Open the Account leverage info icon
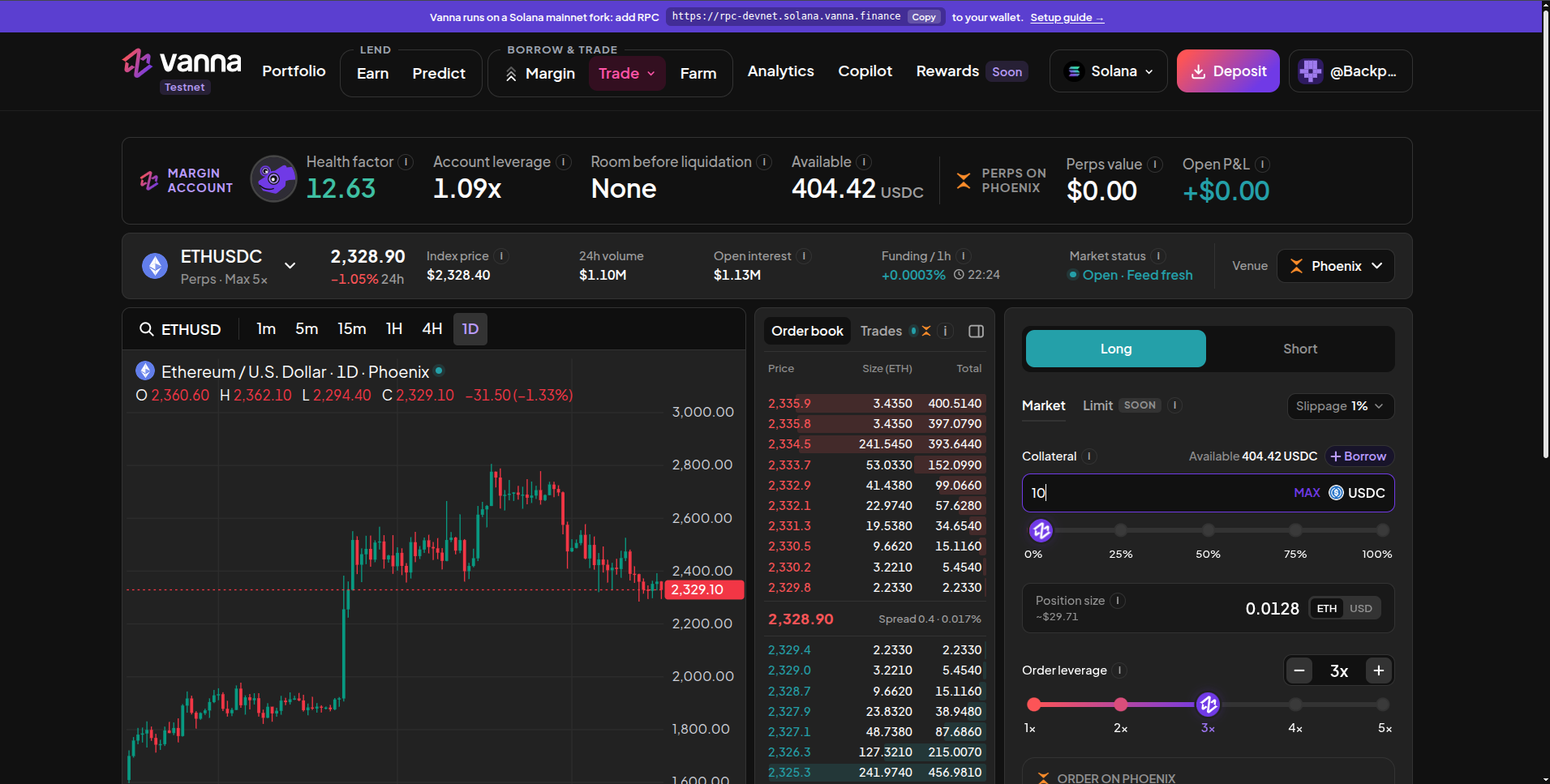Image resolution: width=1550 pixels, height=784 pixels. (x=564, y=162)
